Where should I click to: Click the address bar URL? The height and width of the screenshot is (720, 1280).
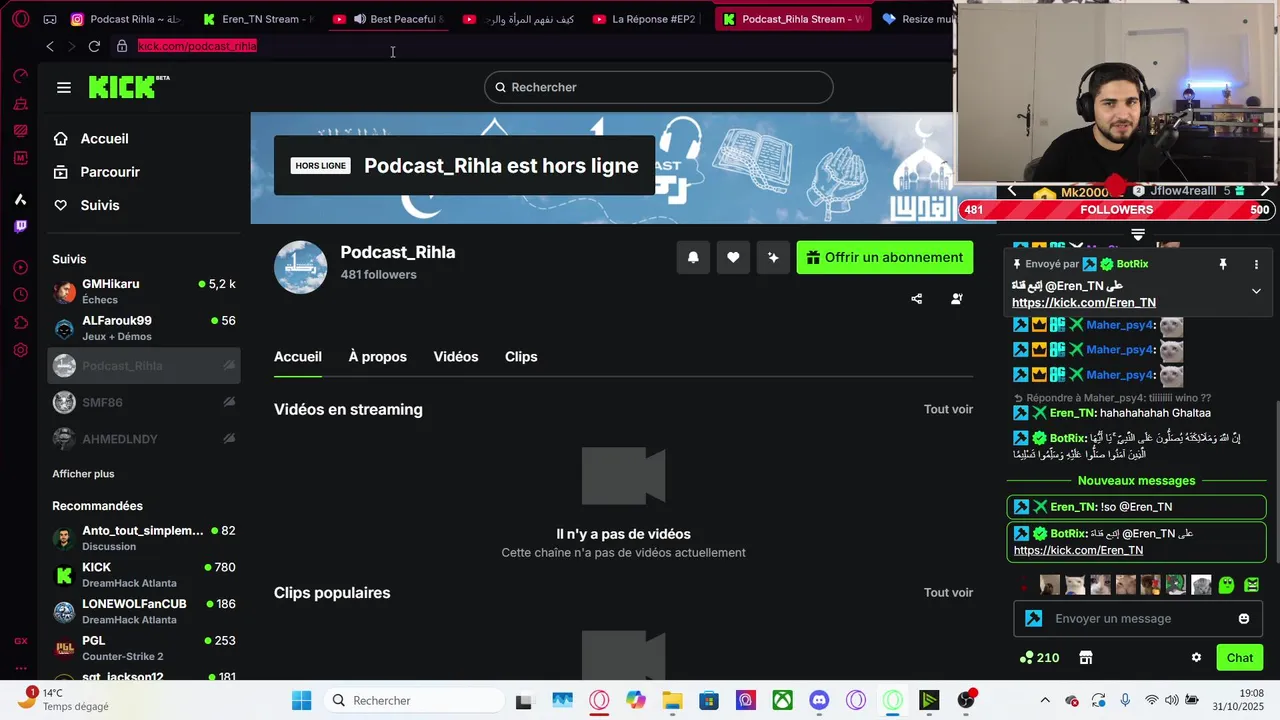point(197,46)
